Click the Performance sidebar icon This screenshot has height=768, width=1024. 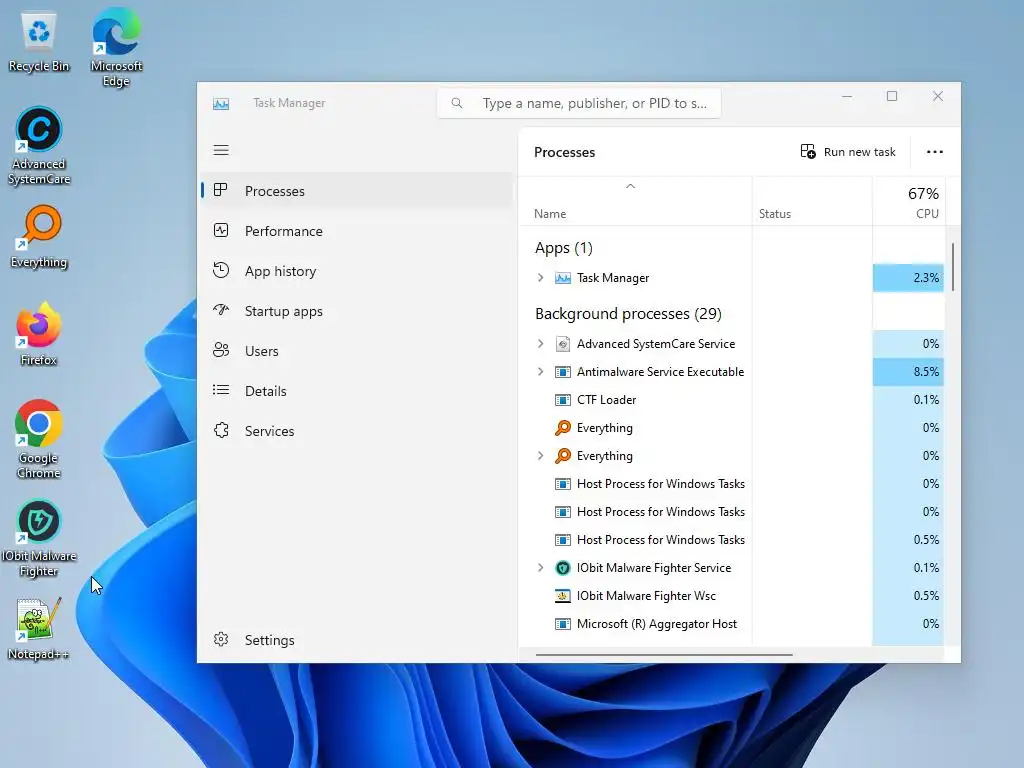pyautogui.click(x=221, y=231)
